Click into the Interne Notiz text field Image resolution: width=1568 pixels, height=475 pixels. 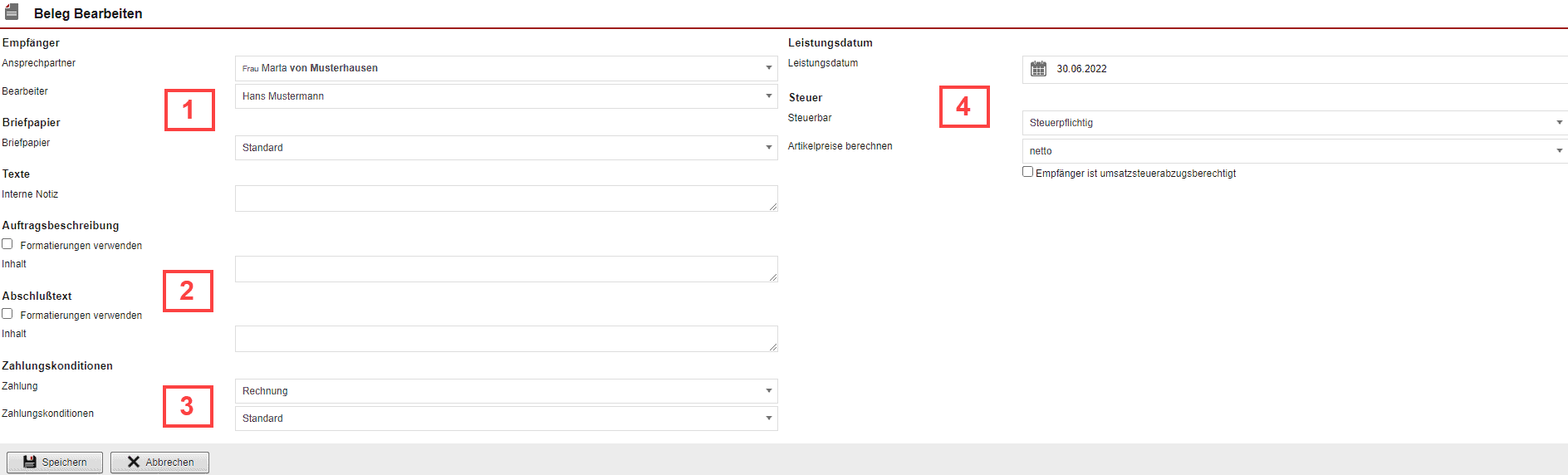pos(506,198)
